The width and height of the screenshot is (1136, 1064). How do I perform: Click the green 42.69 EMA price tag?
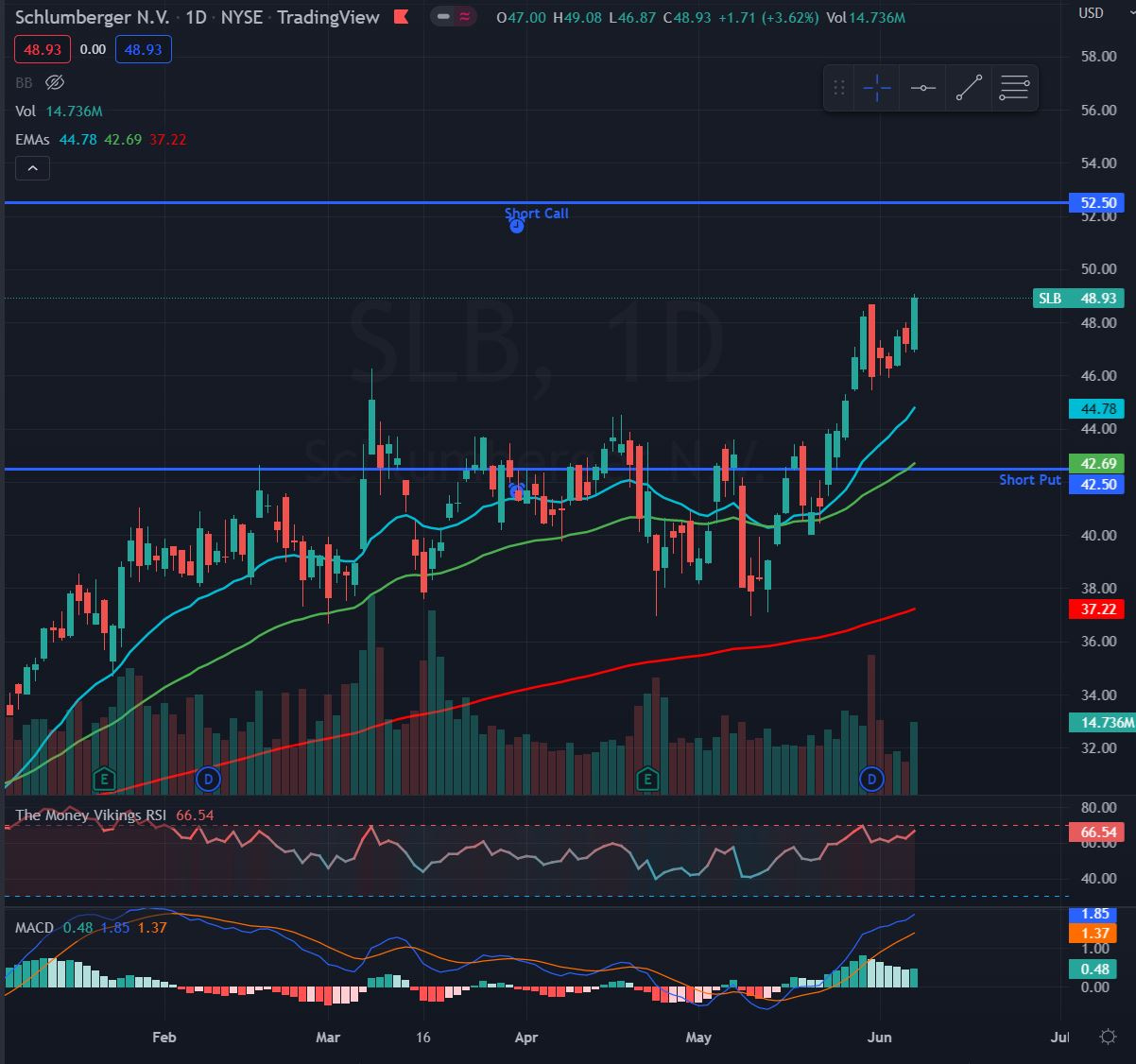(x=1097, y=463)
